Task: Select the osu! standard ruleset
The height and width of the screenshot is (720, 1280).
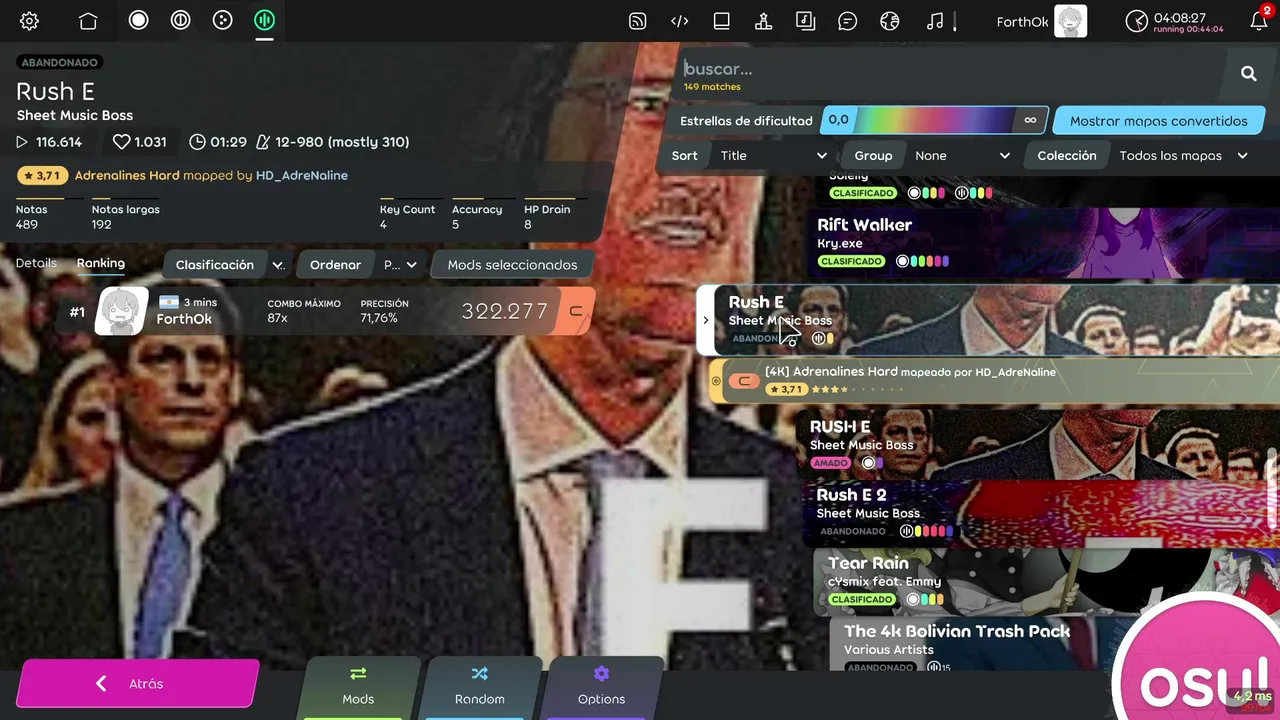Action: [x=138, y=21]
